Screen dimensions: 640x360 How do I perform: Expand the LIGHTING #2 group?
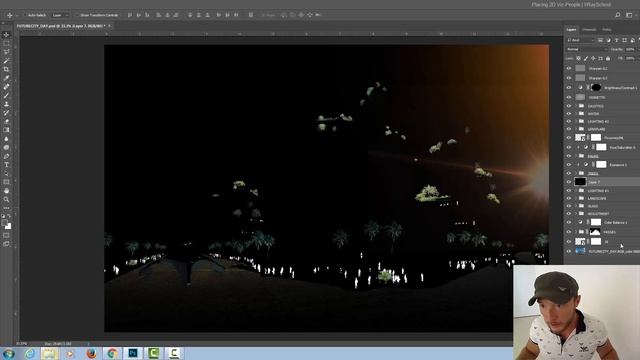click(576, 121)
